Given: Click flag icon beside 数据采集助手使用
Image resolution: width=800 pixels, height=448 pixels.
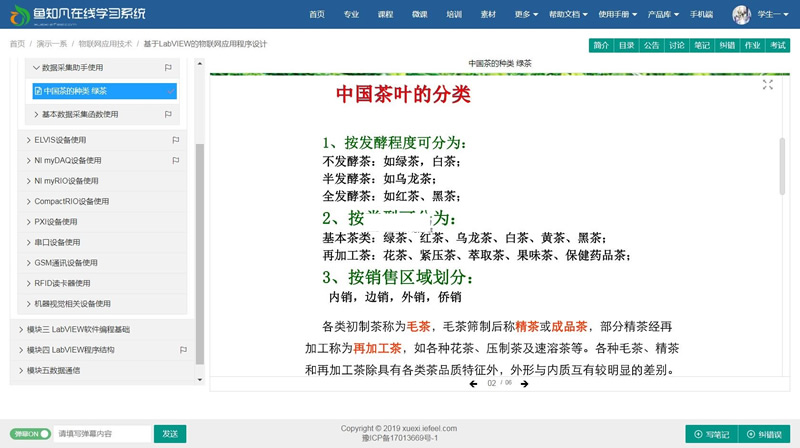Looking at the screenshot, I should tap(171, 67).
